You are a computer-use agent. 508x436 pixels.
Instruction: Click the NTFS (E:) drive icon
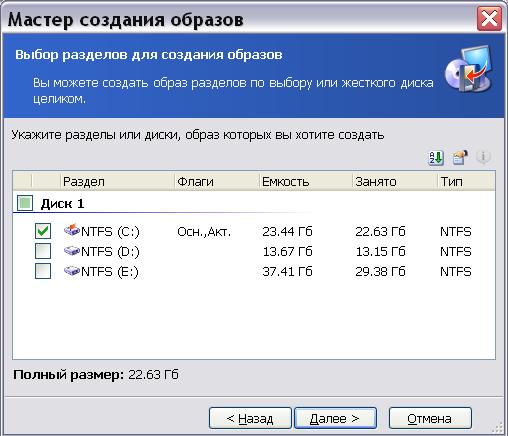tap(72, 271)
